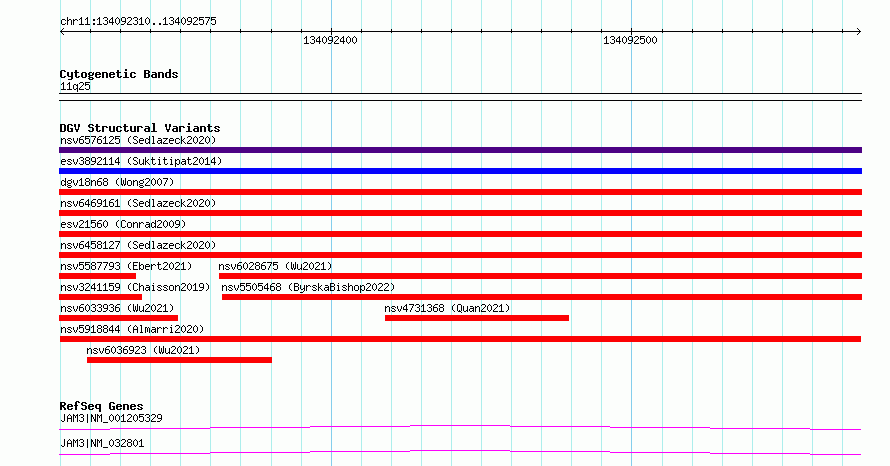This screenshot has width=890, height=466.
Task: Select red bar under nsv6028675 label
Action: tap(540, 276)
